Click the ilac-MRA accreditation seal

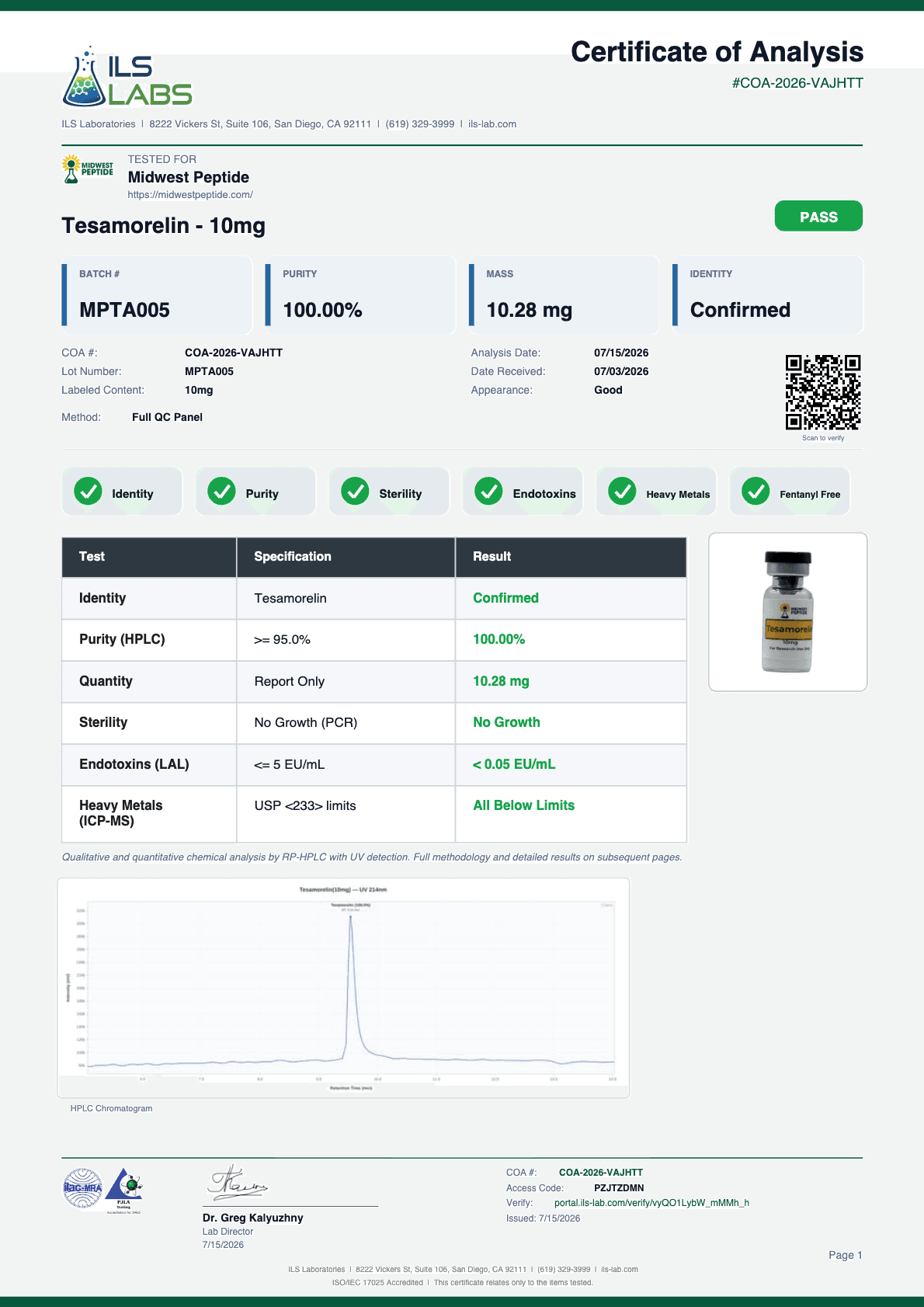[x=82, y=1188]
